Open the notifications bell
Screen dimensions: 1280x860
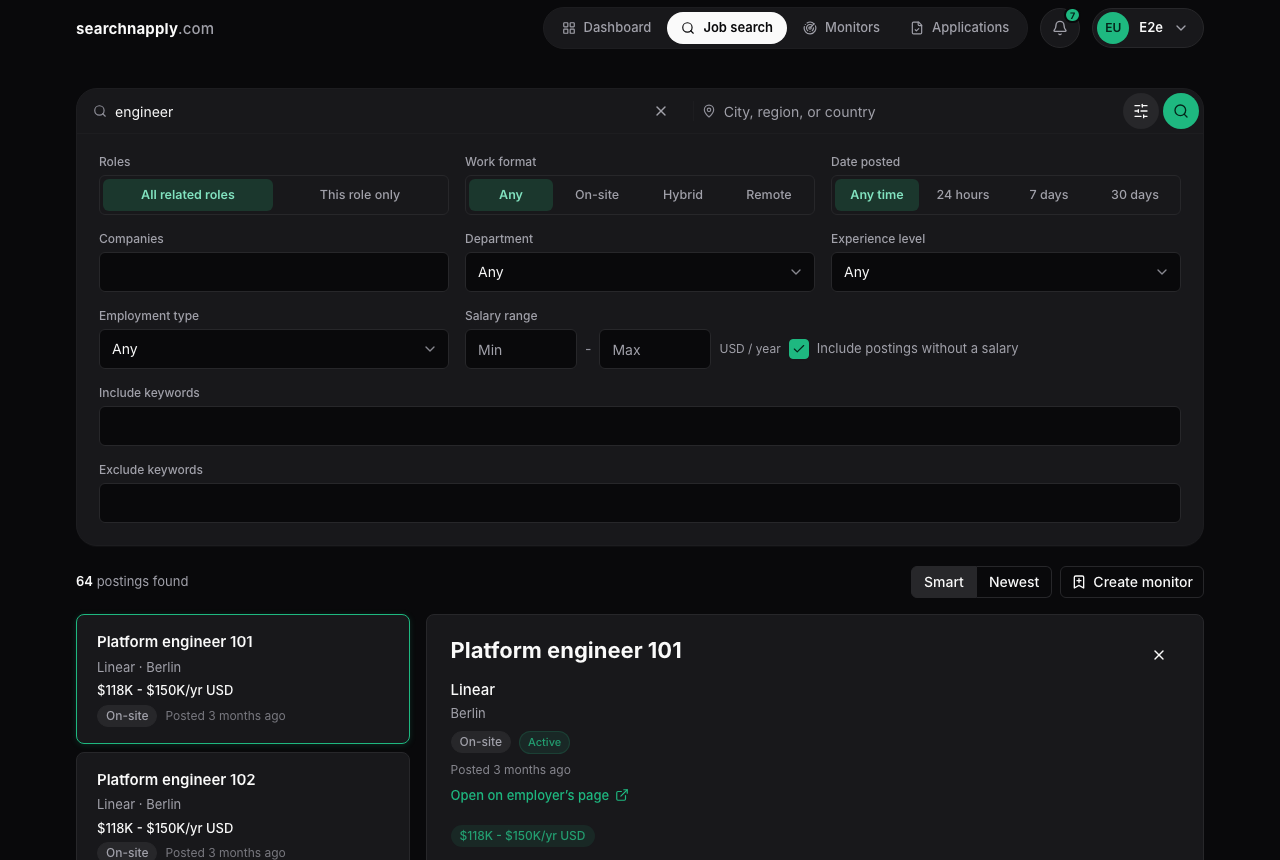point(1060,28)
